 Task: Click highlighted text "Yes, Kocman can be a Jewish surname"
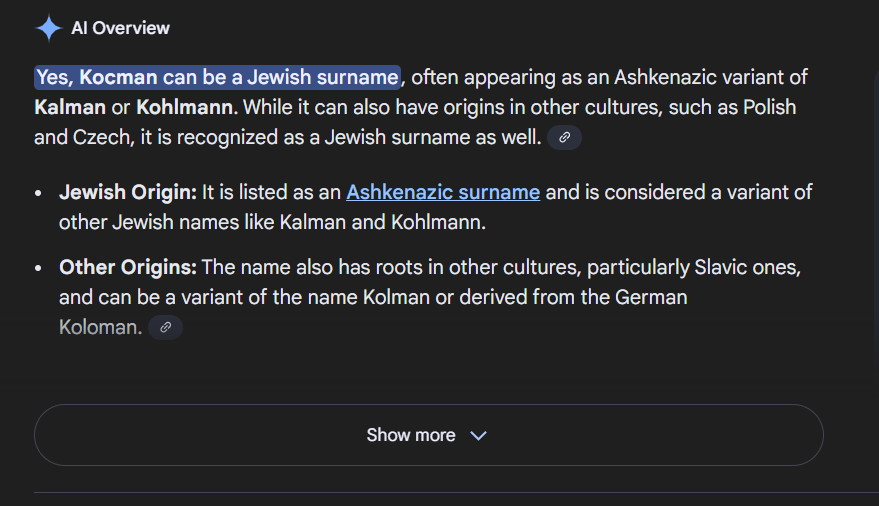[x=217, y=77]
